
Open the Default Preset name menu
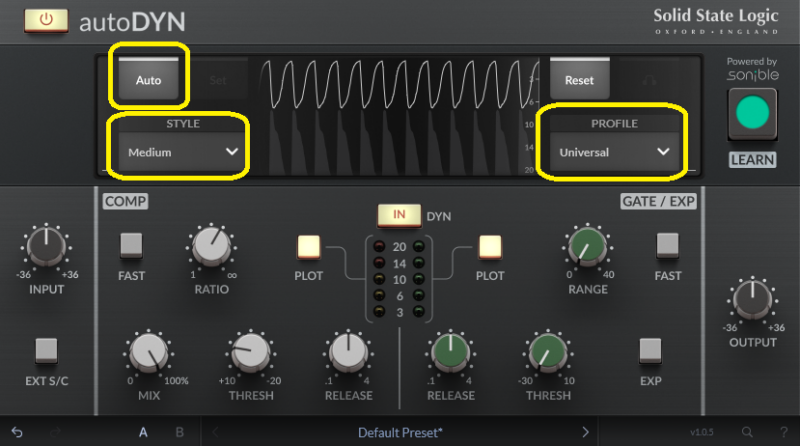pos(400,432)
